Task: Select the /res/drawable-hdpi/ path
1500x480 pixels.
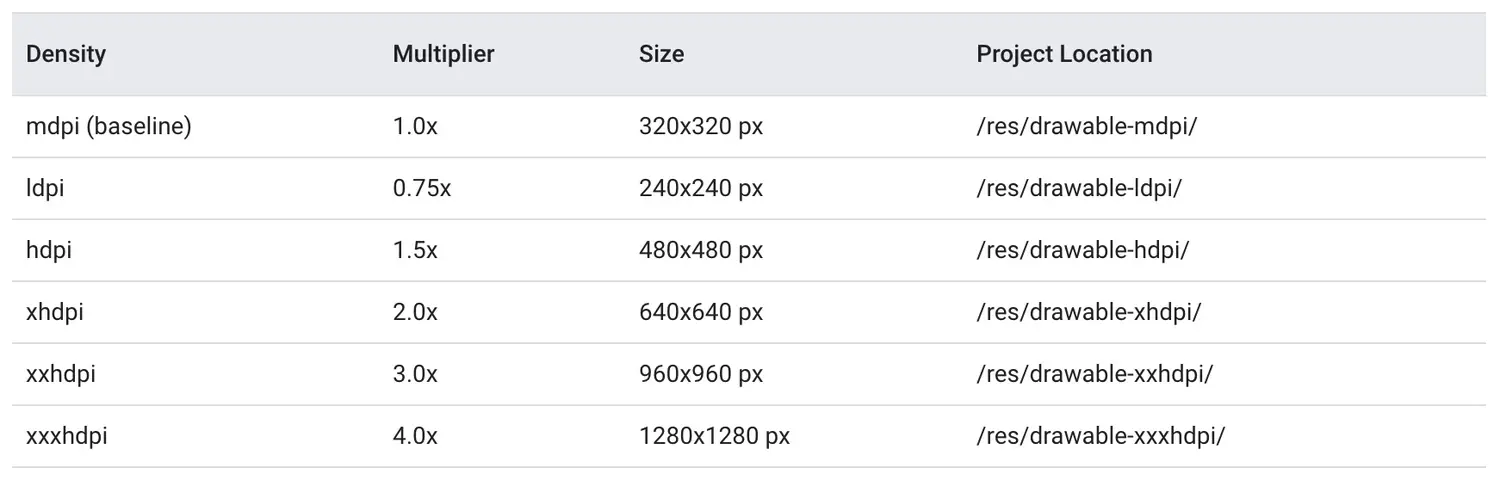Action: point(1083,250)
